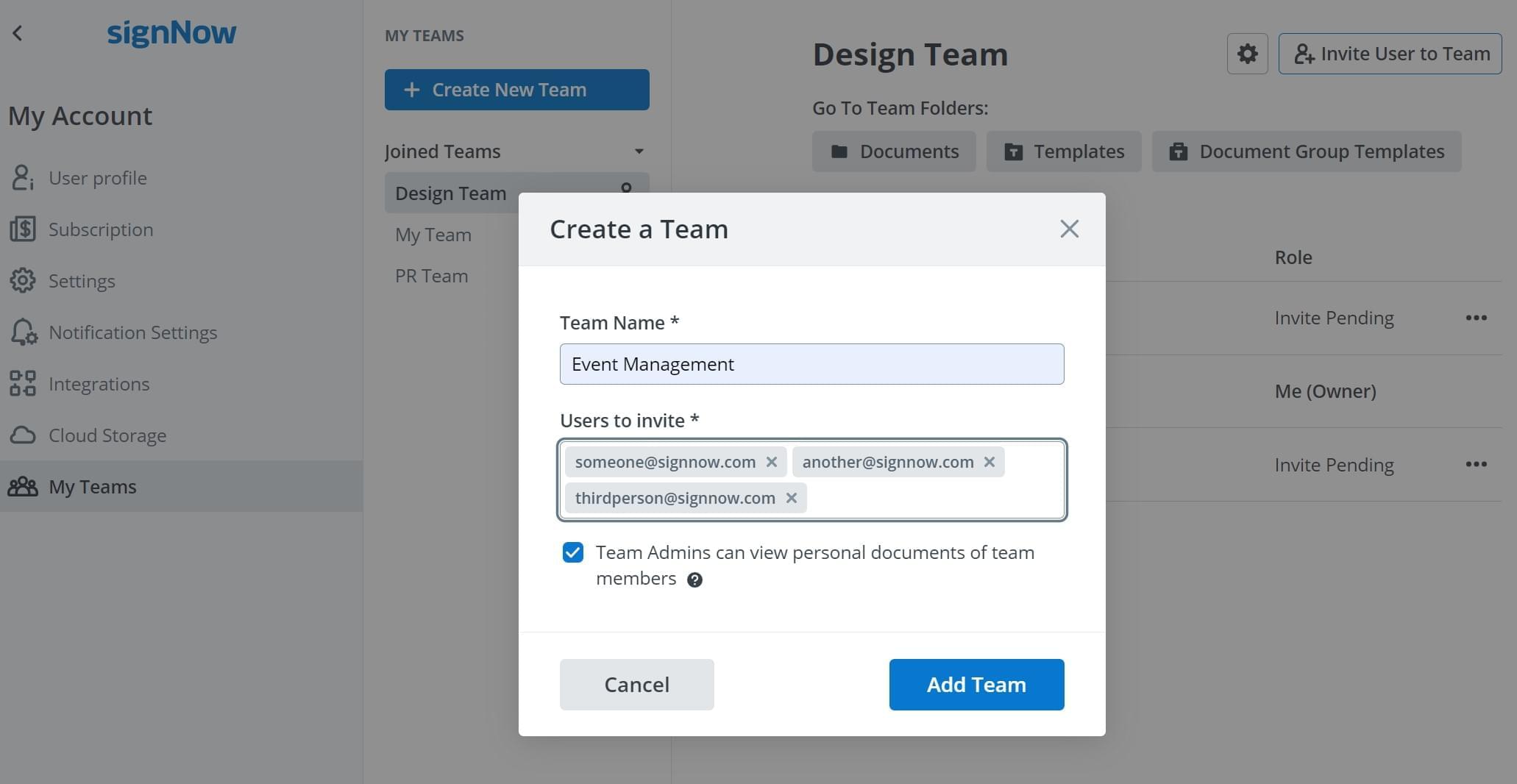This screenshot has height=784, width=1517.
Task: Open the Documents team folder
Action: [x=893, y=152]
